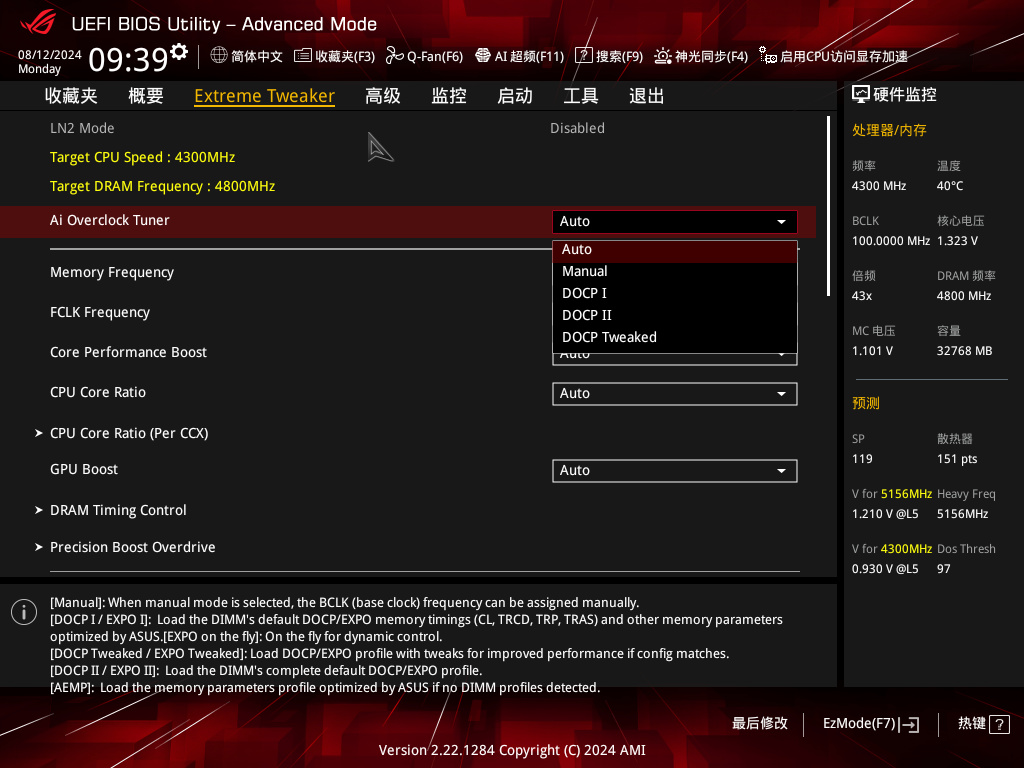The image size is (1024, 768).
Task: Click the SP 119 value
Action: tap(862, 459)
